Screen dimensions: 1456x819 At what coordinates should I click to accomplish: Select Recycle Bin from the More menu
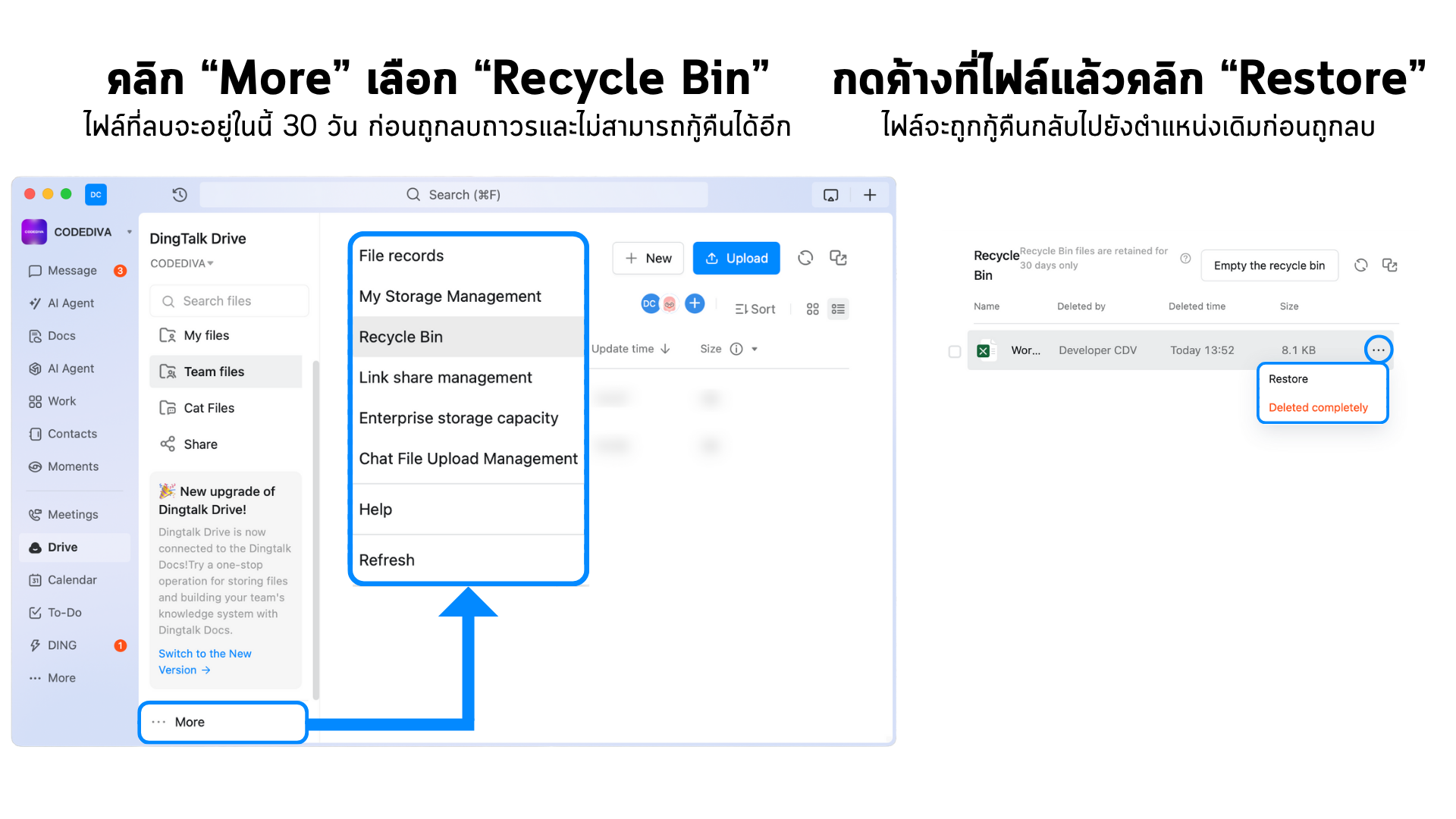coord(400,337)
